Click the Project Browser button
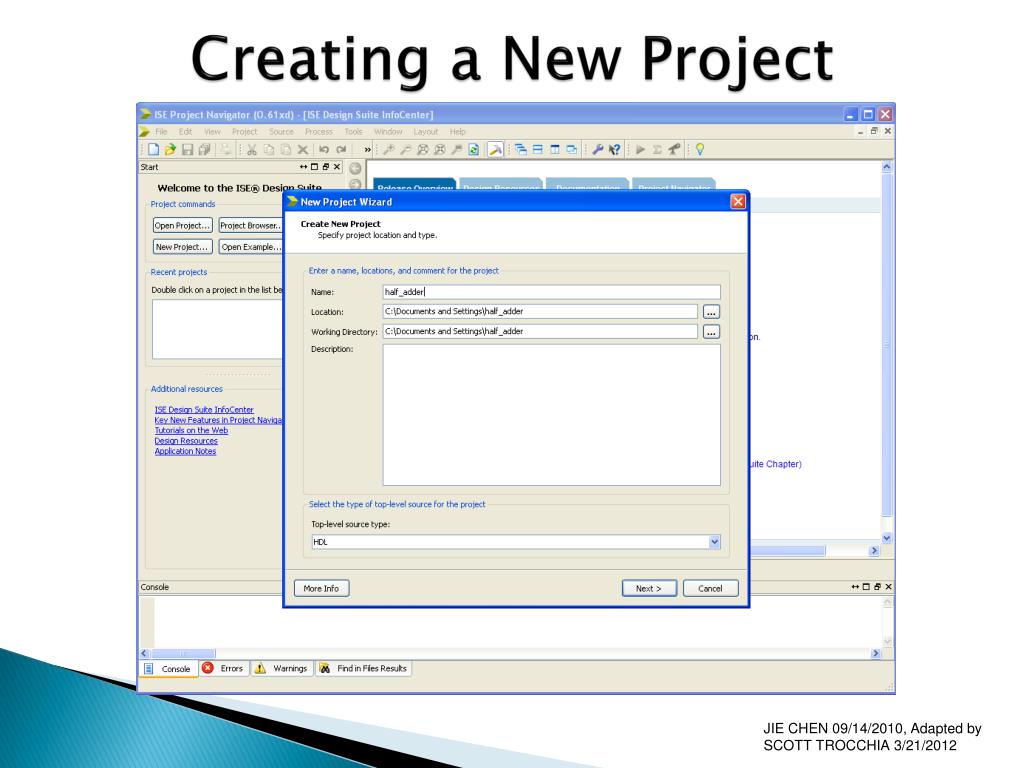Viewport: 1024px width, 768px height. click(251, 225)
